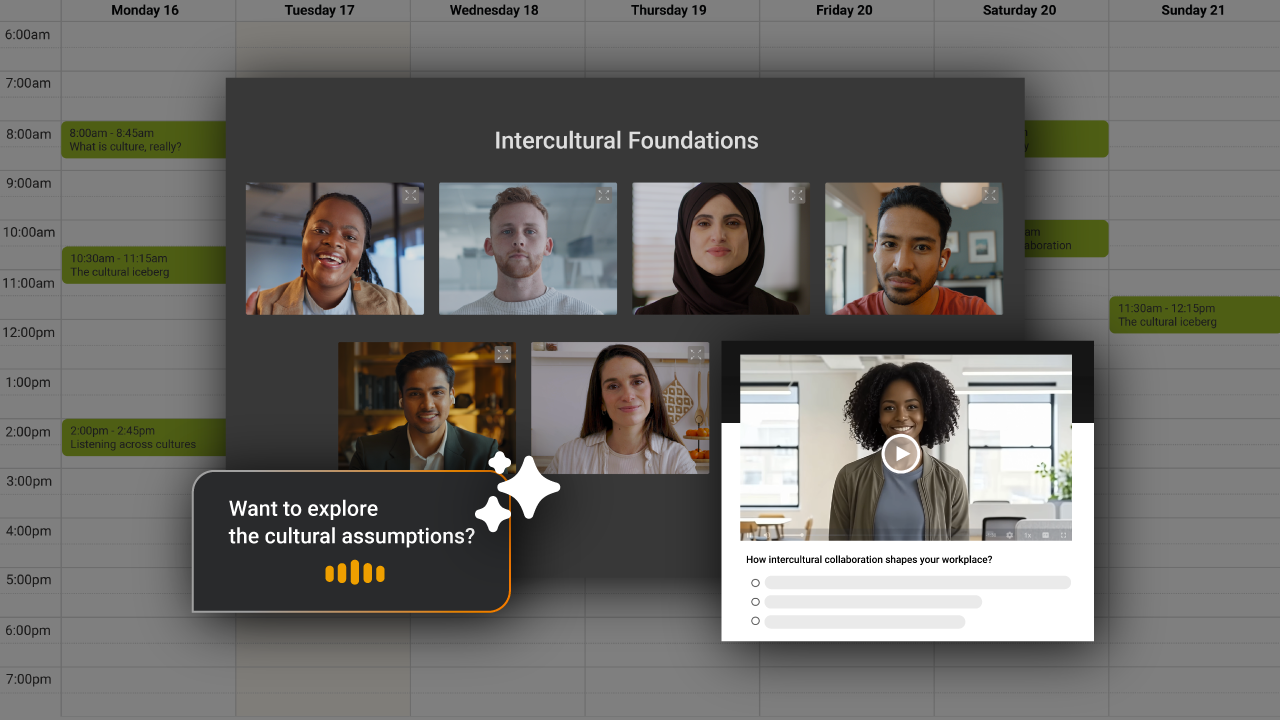Expand the fourth top-row participant's tile

[989, 196]
